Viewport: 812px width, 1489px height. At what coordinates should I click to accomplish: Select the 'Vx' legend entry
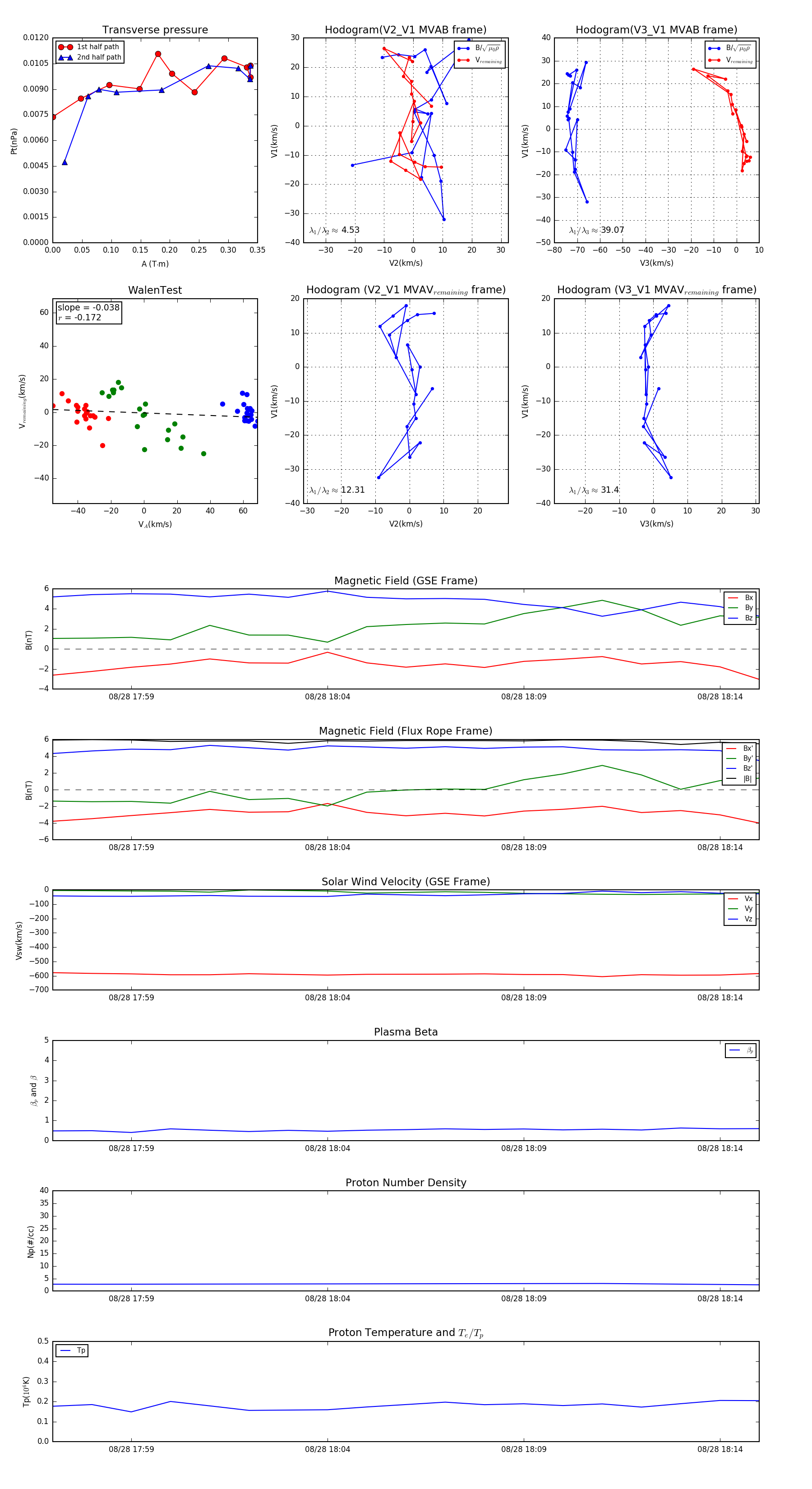point(740,898)
